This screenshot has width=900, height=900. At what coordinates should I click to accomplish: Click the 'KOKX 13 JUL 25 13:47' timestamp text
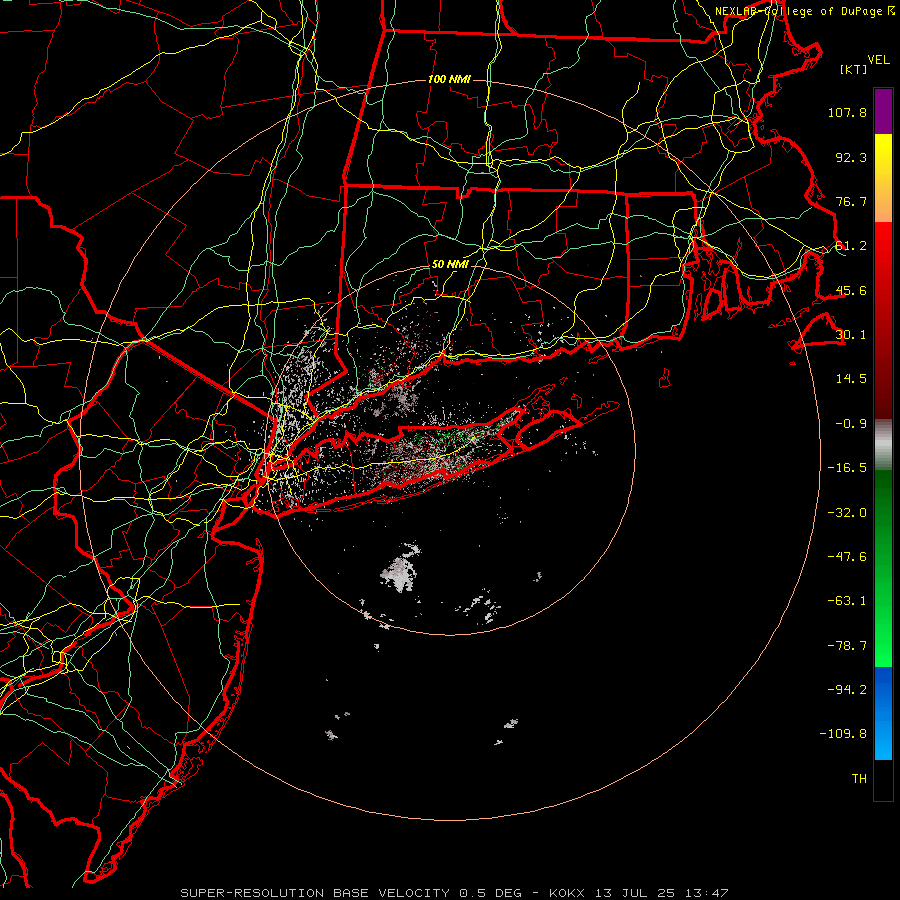[x=639, y=893]
